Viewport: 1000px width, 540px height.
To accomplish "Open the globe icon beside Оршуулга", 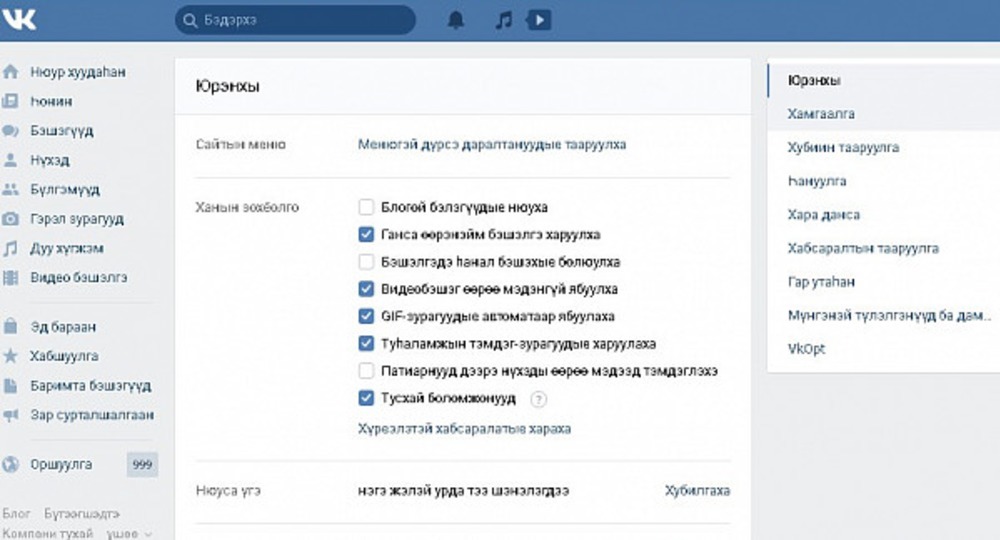I will coord(10,464).
